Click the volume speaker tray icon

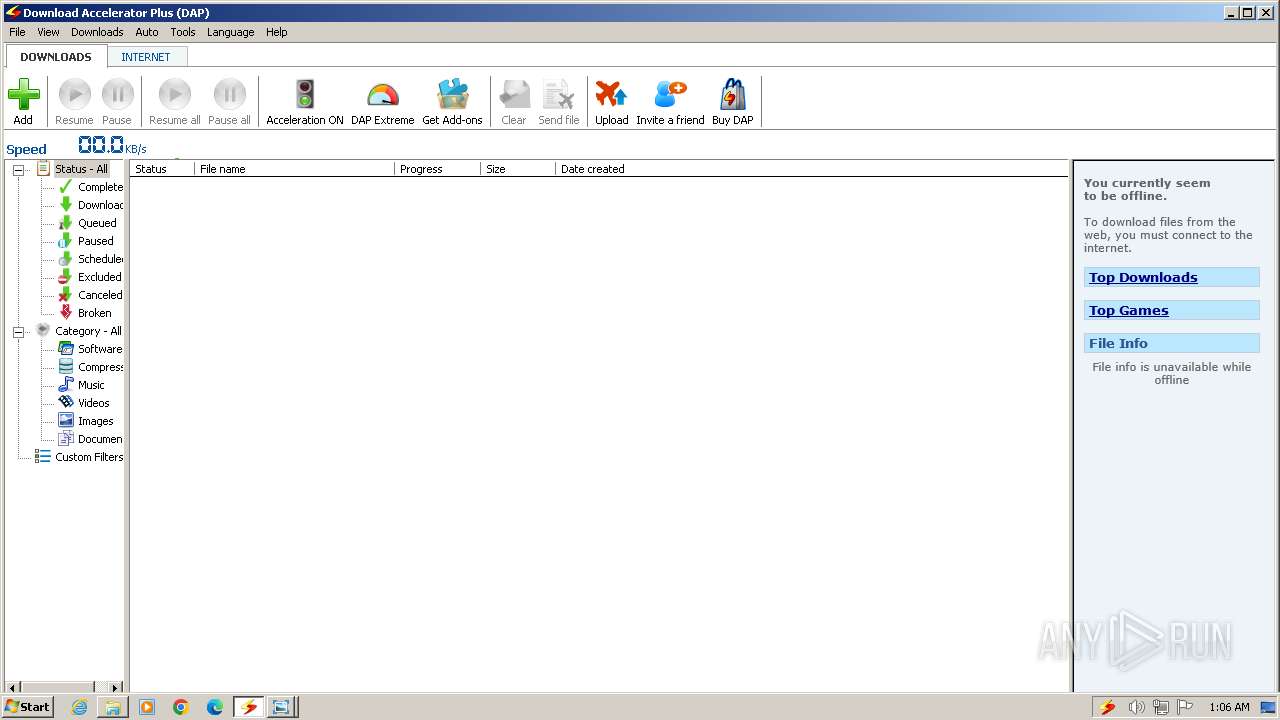(x=1136, y=707)
